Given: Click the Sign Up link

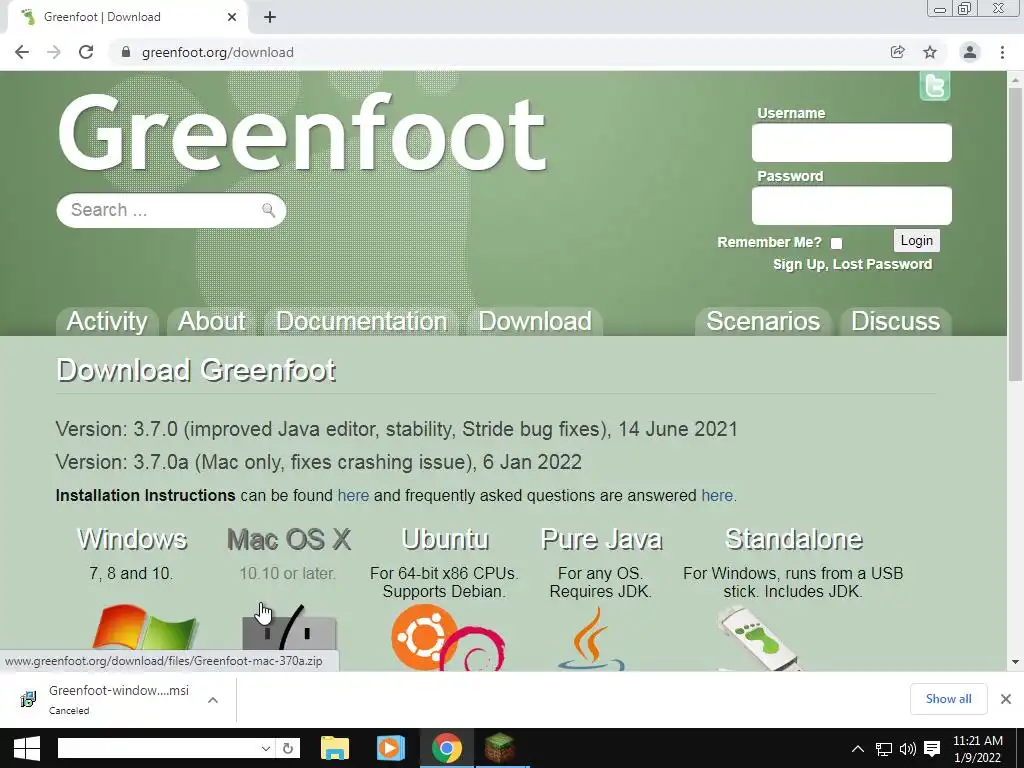Looking at the screenshot, I should coord(799,264).
